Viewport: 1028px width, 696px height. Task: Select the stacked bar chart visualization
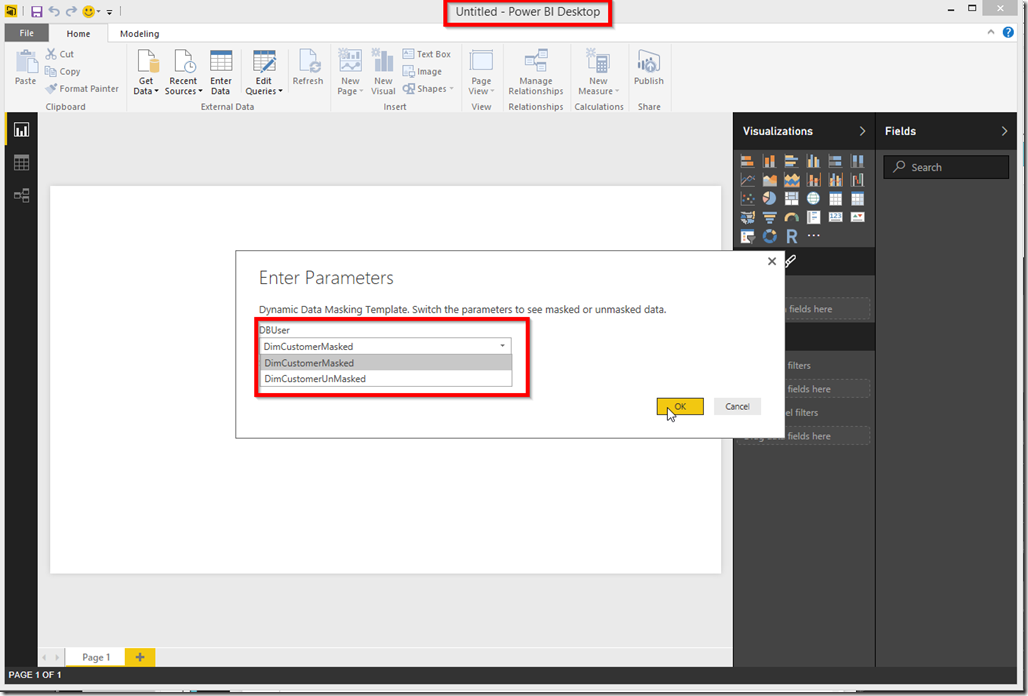(x=747, y=161)
